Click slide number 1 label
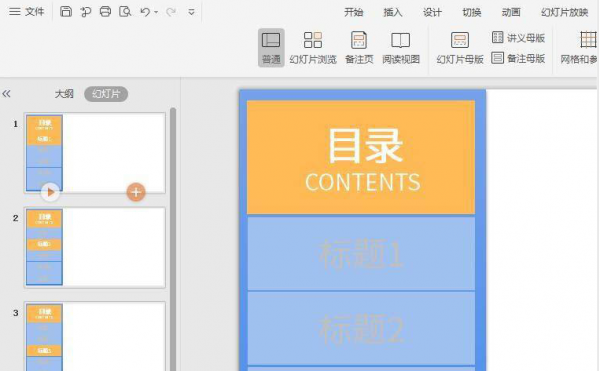 click(15, 124)
